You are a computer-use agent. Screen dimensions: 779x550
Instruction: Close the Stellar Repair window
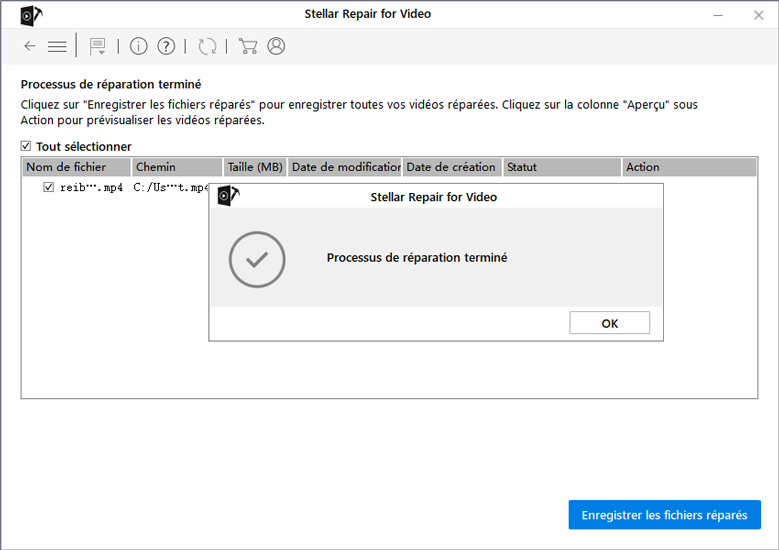point(758,15)
